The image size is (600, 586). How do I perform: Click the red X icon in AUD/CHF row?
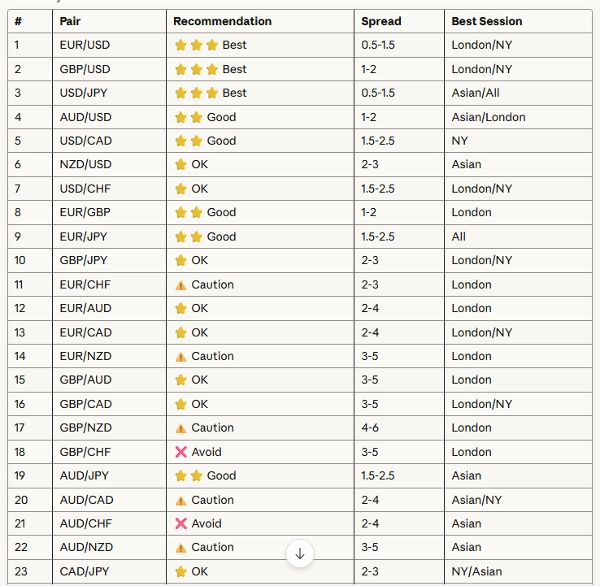(x=181, y=524)
